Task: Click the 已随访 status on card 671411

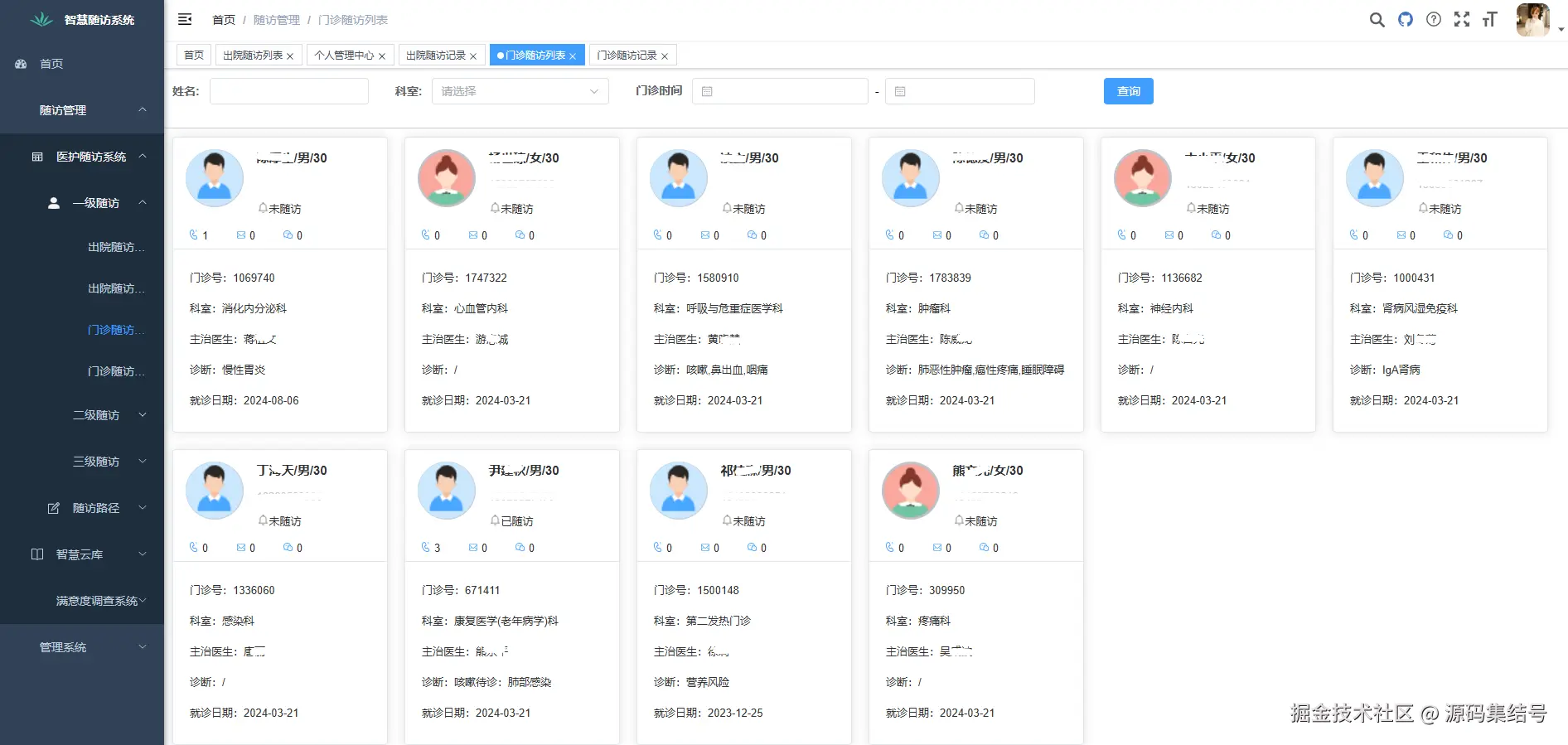Action: 517,521
